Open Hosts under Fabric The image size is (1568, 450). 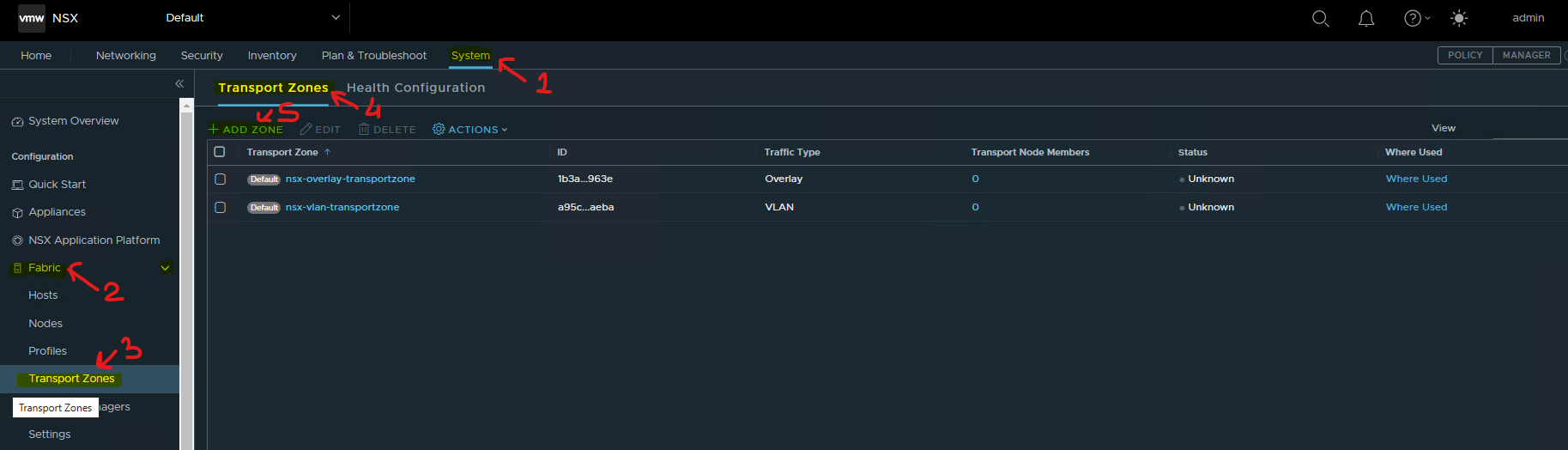click(43, 295)
